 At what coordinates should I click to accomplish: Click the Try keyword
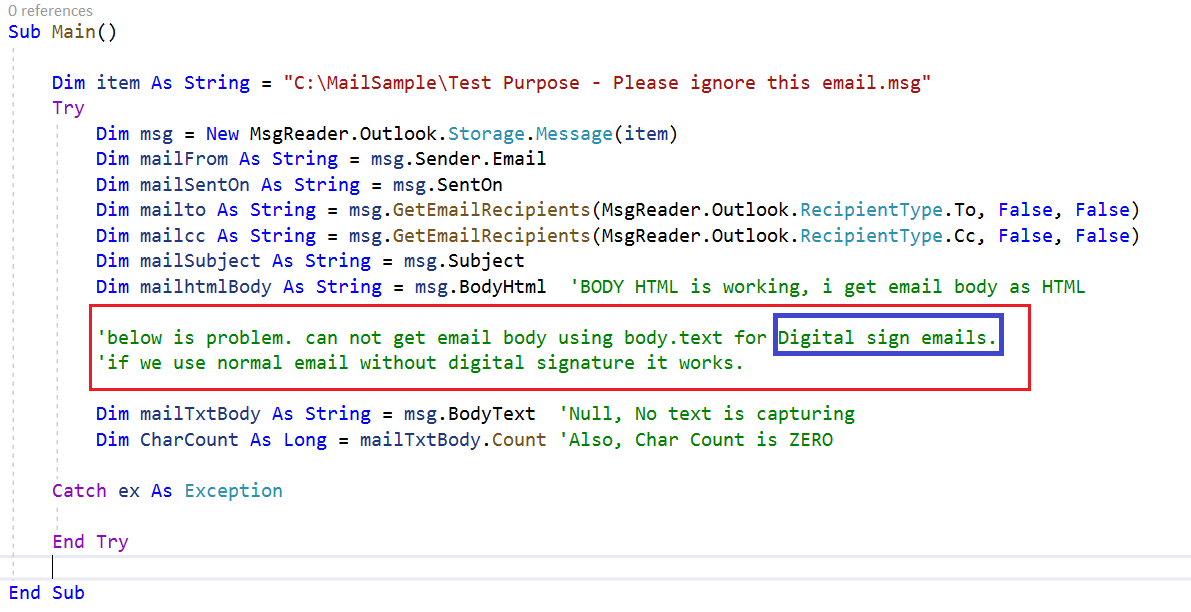coord(67,107)
